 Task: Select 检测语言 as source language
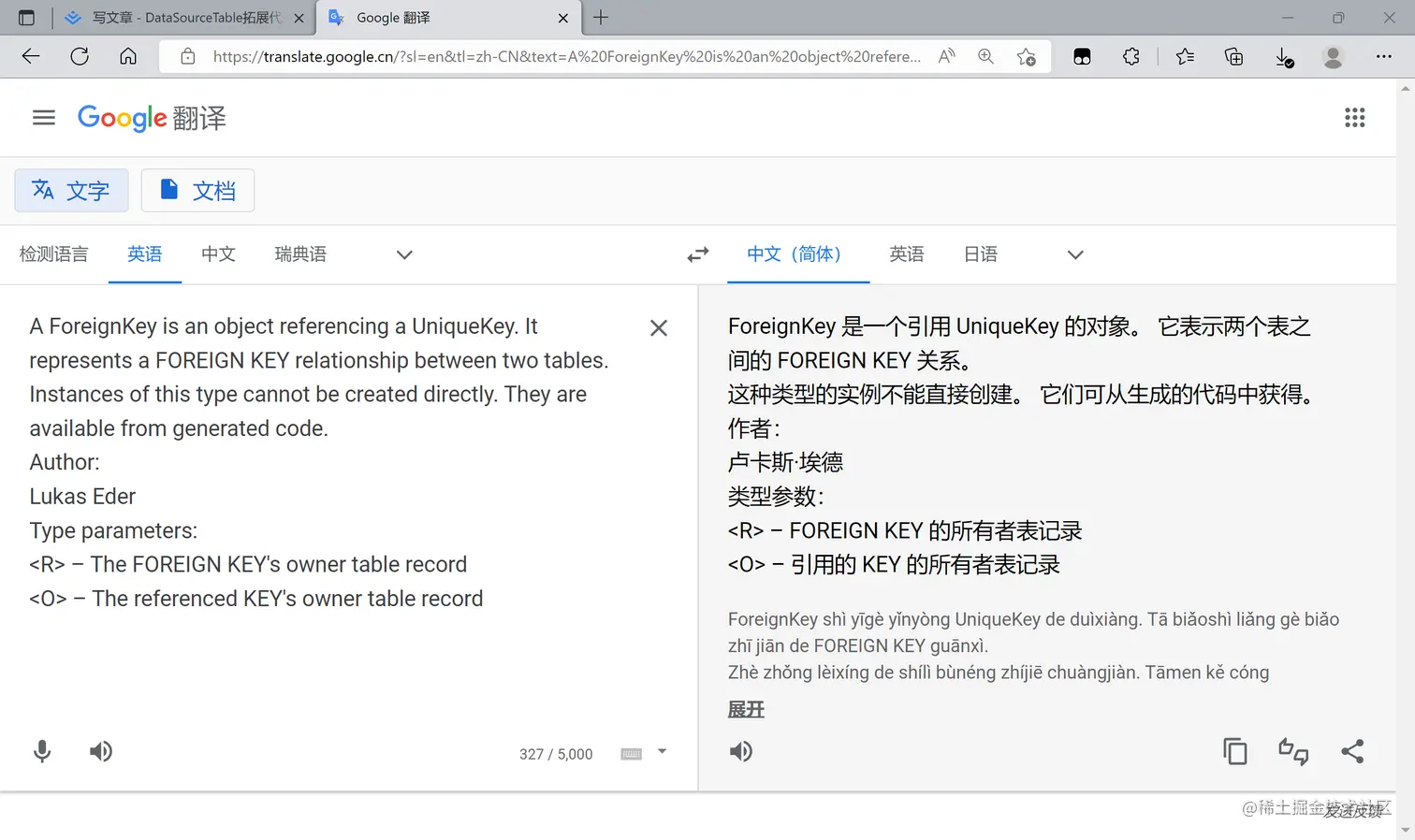click(54, 254)
